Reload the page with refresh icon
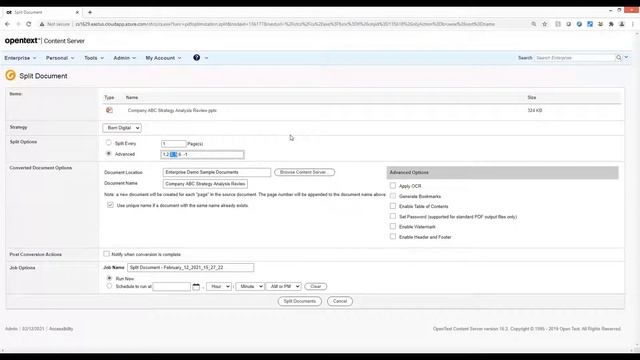 [29, 24]
